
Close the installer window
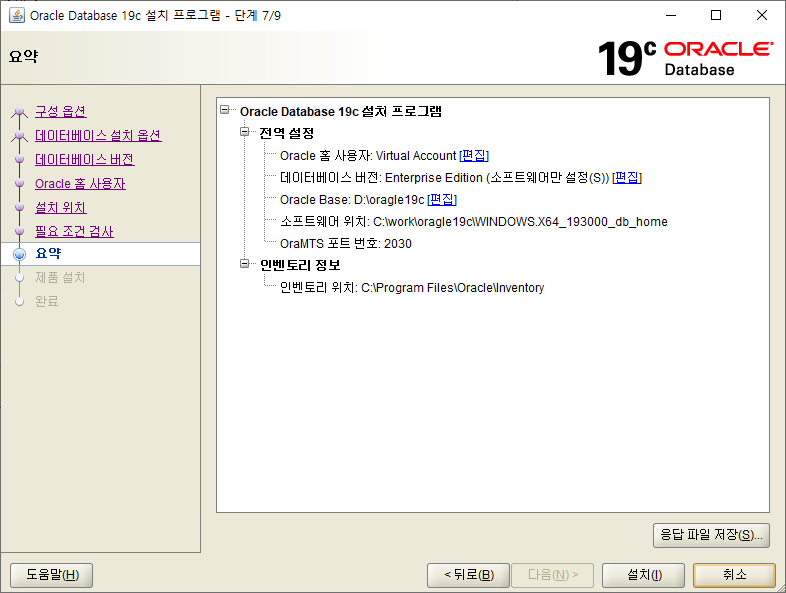762,15
